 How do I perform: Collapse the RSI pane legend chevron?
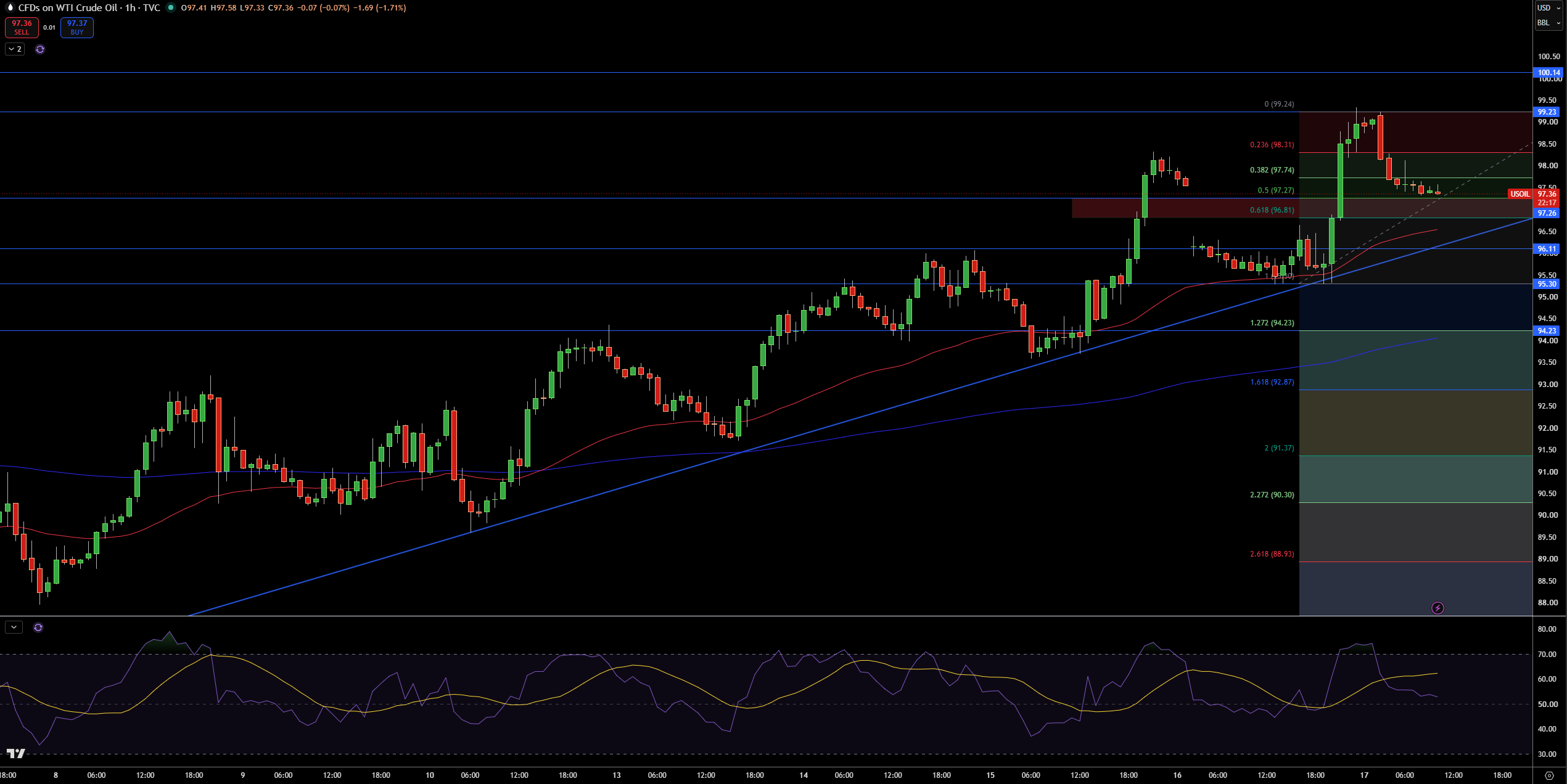14,627
